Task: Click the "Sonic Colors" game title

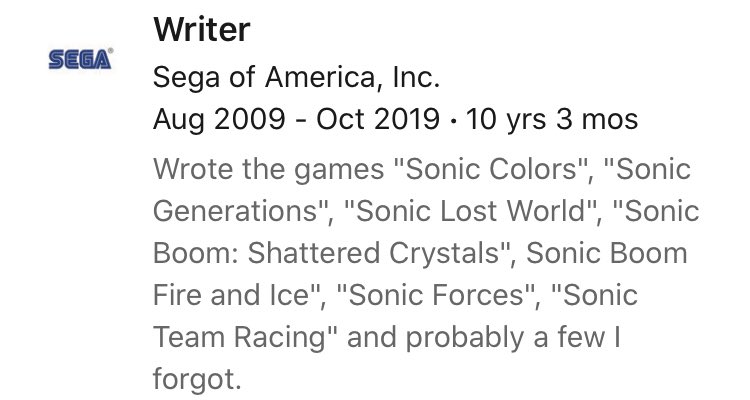Action: point(492,169)
